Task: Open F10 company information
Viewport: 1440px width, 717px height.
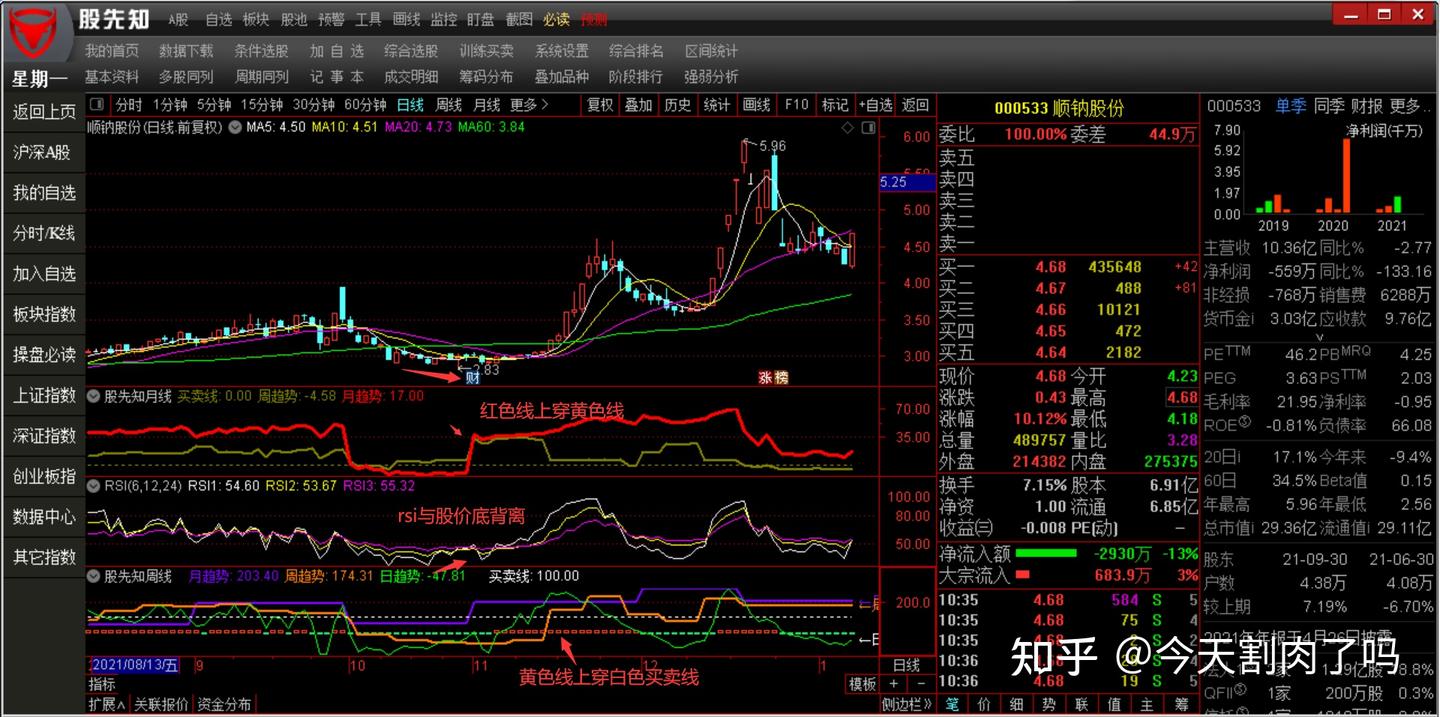Action: pos(795,104)
